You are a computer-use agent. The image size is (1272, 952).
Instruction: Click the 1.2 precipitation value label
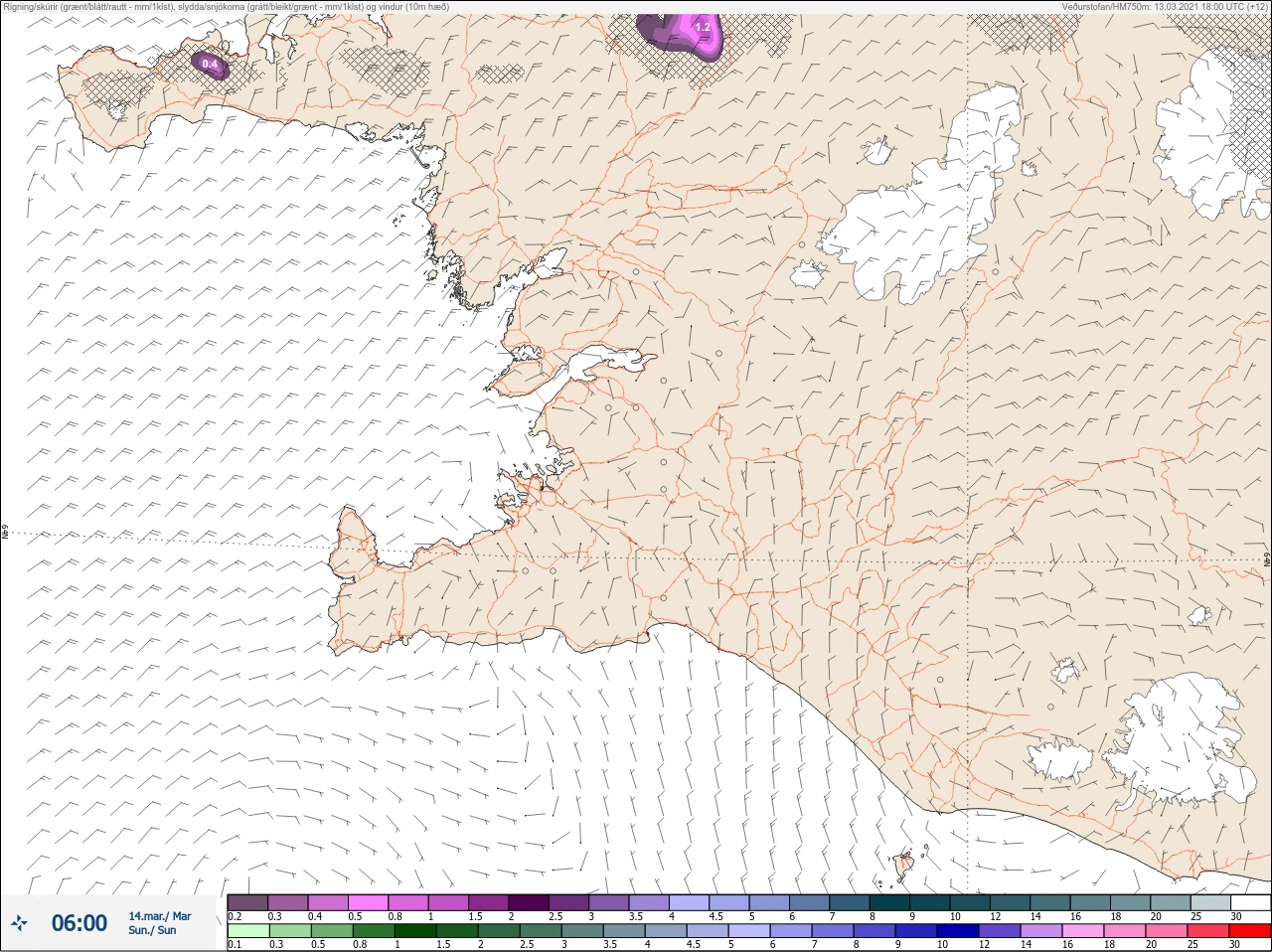pyautogui.click(x=703, y=27)
